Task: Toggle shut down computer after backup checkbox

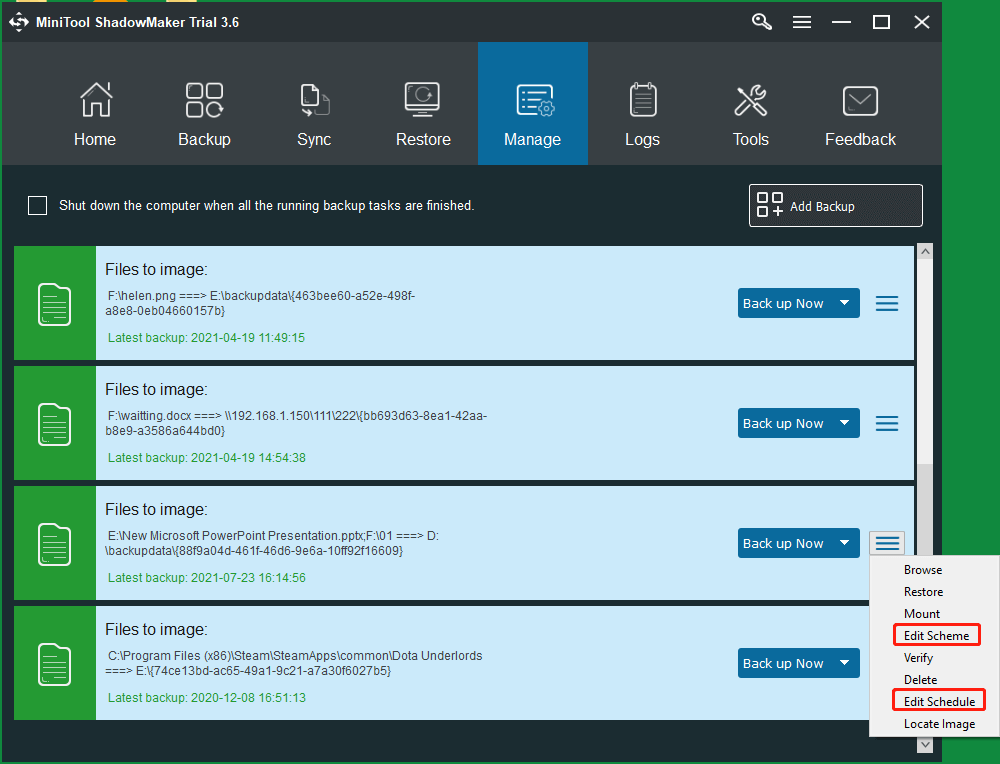Action: (38, 205)
